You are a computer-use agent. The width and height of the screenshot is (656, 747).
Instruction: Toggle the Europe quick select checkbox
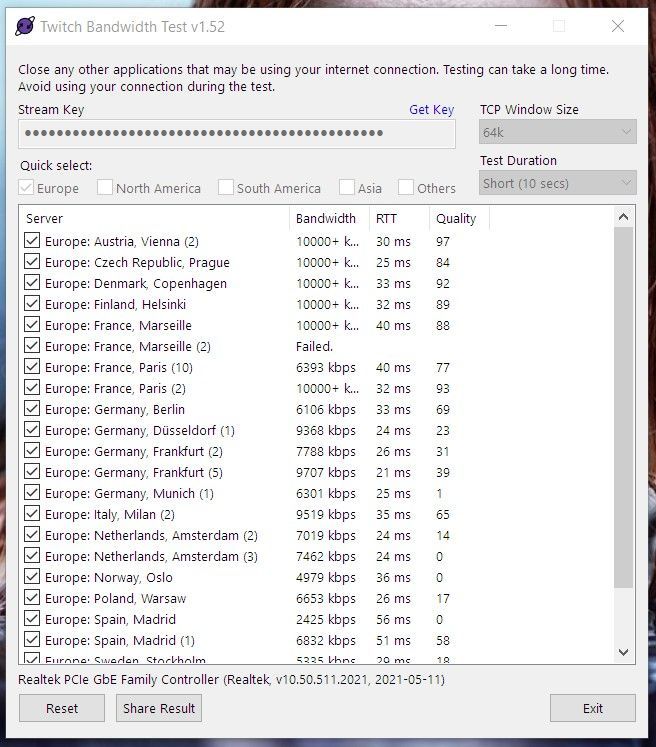pyautogui.click(x=26, y=187)
